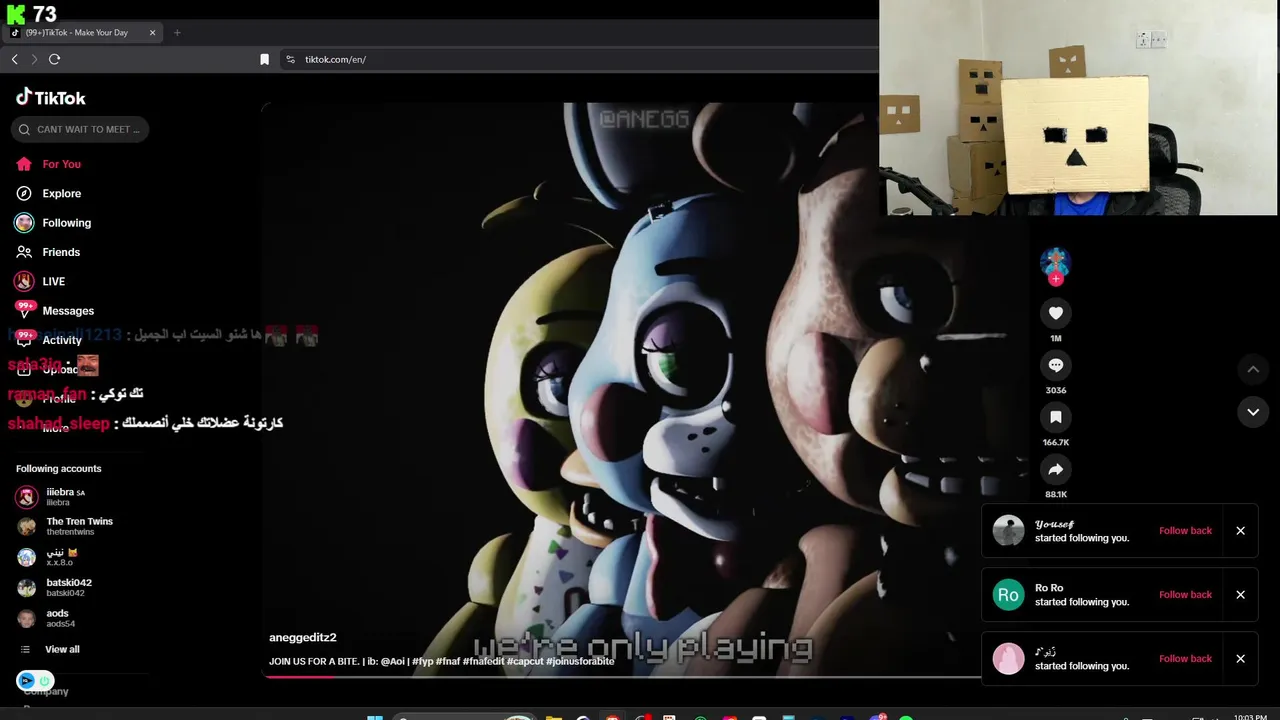1280x720 pixels.
Task: Open a new browser tab
Action: click(177, 32)
